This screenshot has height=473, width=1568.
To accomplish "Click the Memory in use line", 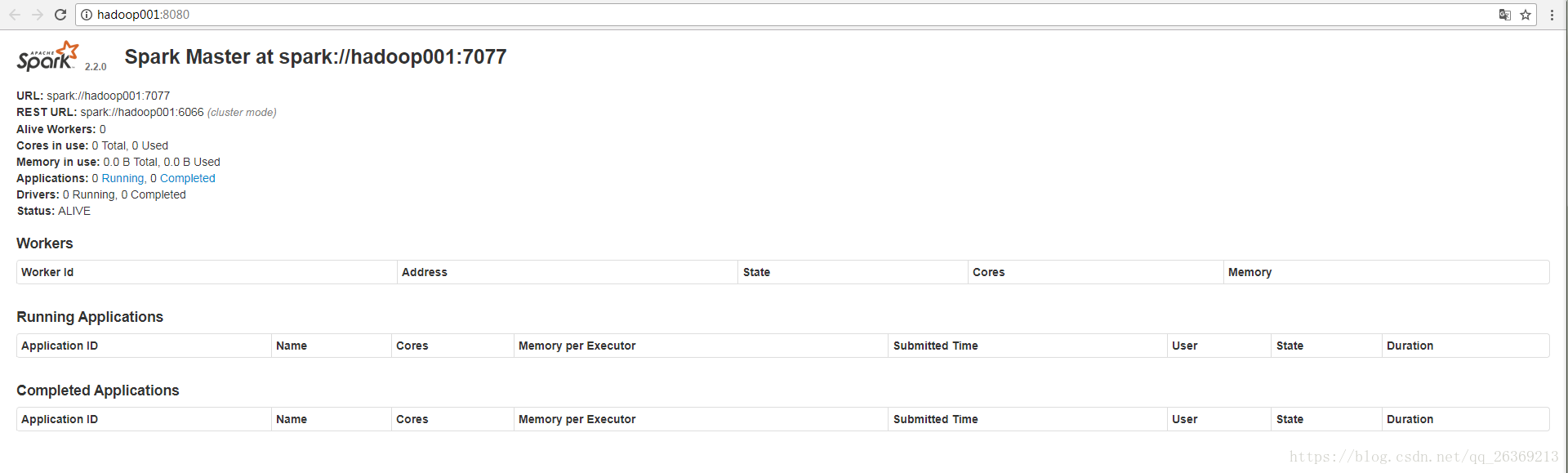I will [x=118, y=162].
